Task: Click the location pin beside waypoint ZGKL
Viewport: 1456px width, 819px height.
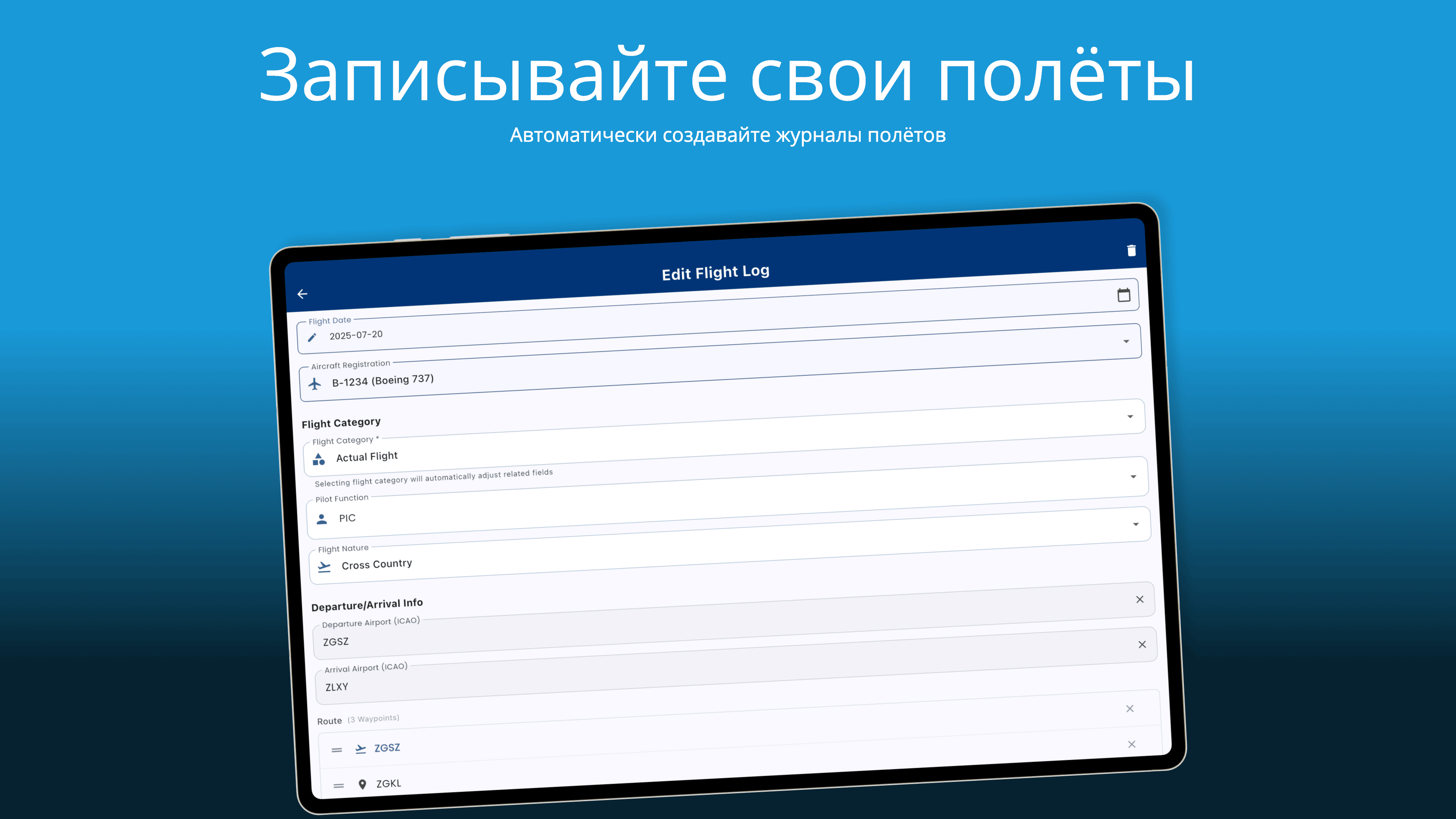Action: [362, 784]
